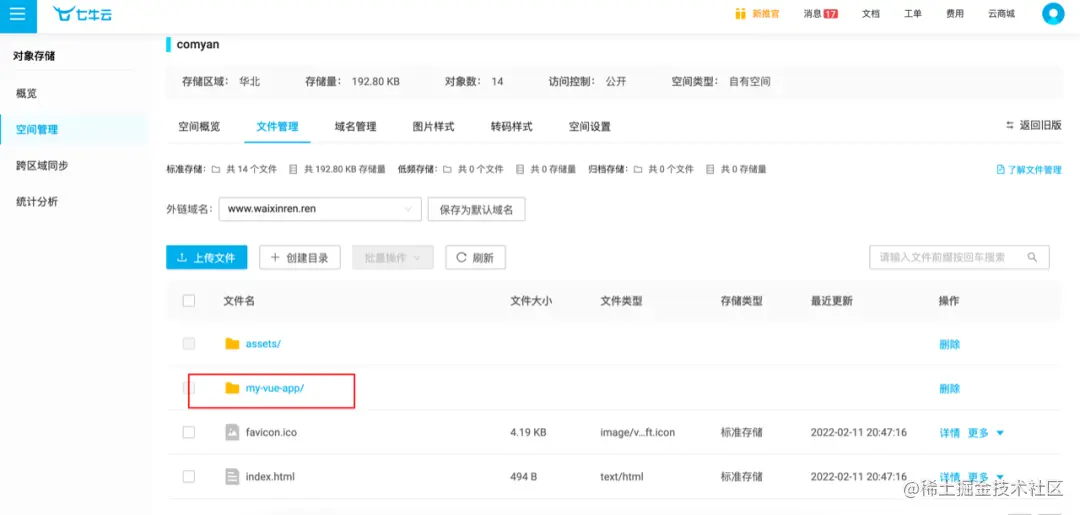Image resolution: width=1080 pixels, height=515 pixels.
Task: Open 云商城 in top navigation
Action: [1001, 14]
